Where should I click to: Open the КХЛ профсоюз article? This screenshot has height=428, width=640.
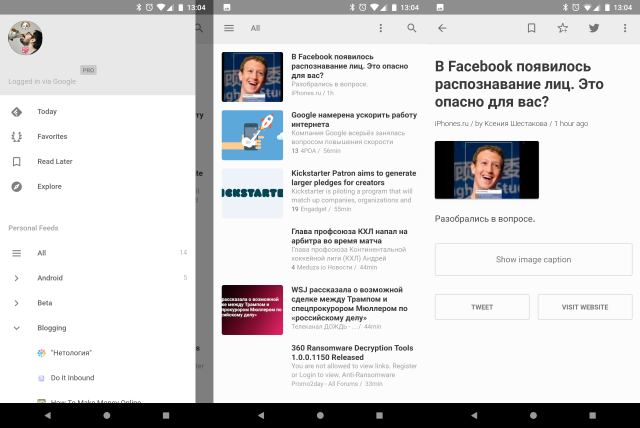(x=320, y=251)
